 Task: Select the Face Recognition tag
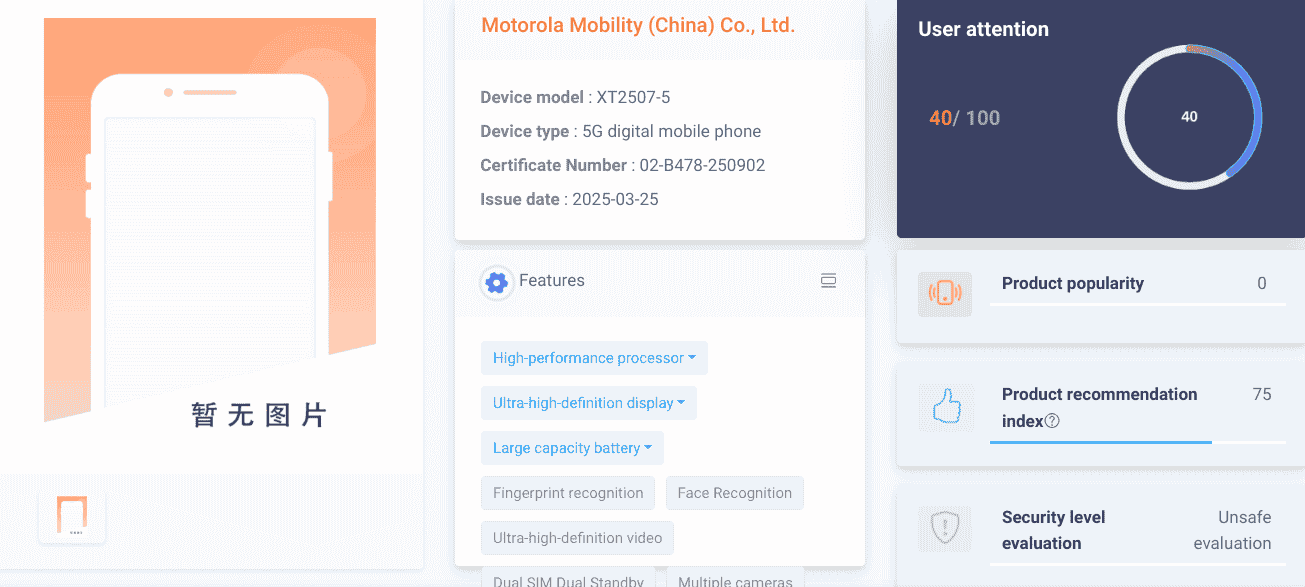click(734, 493)
